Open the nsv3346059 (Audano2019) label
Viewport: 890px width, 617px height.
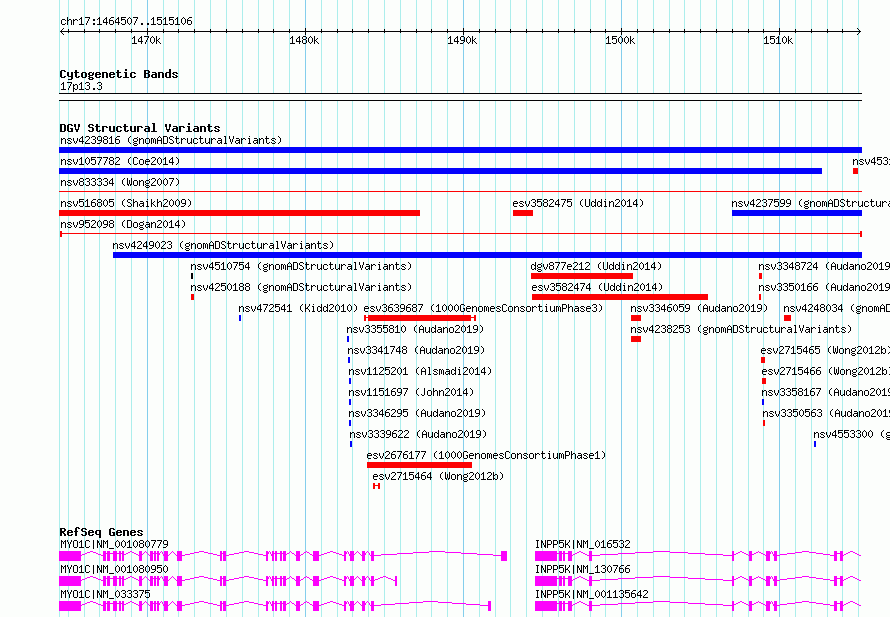(x=699, y=308)
